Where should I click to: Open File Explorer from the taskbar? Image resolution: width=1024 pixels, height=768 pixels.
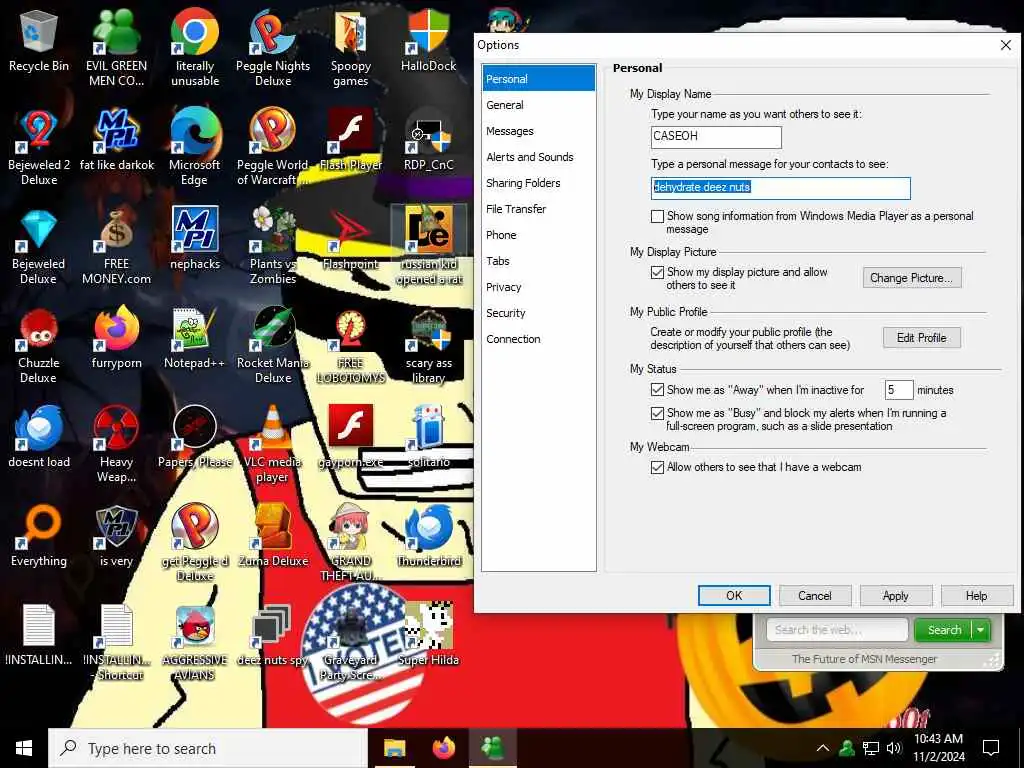(x=394, y=748)
